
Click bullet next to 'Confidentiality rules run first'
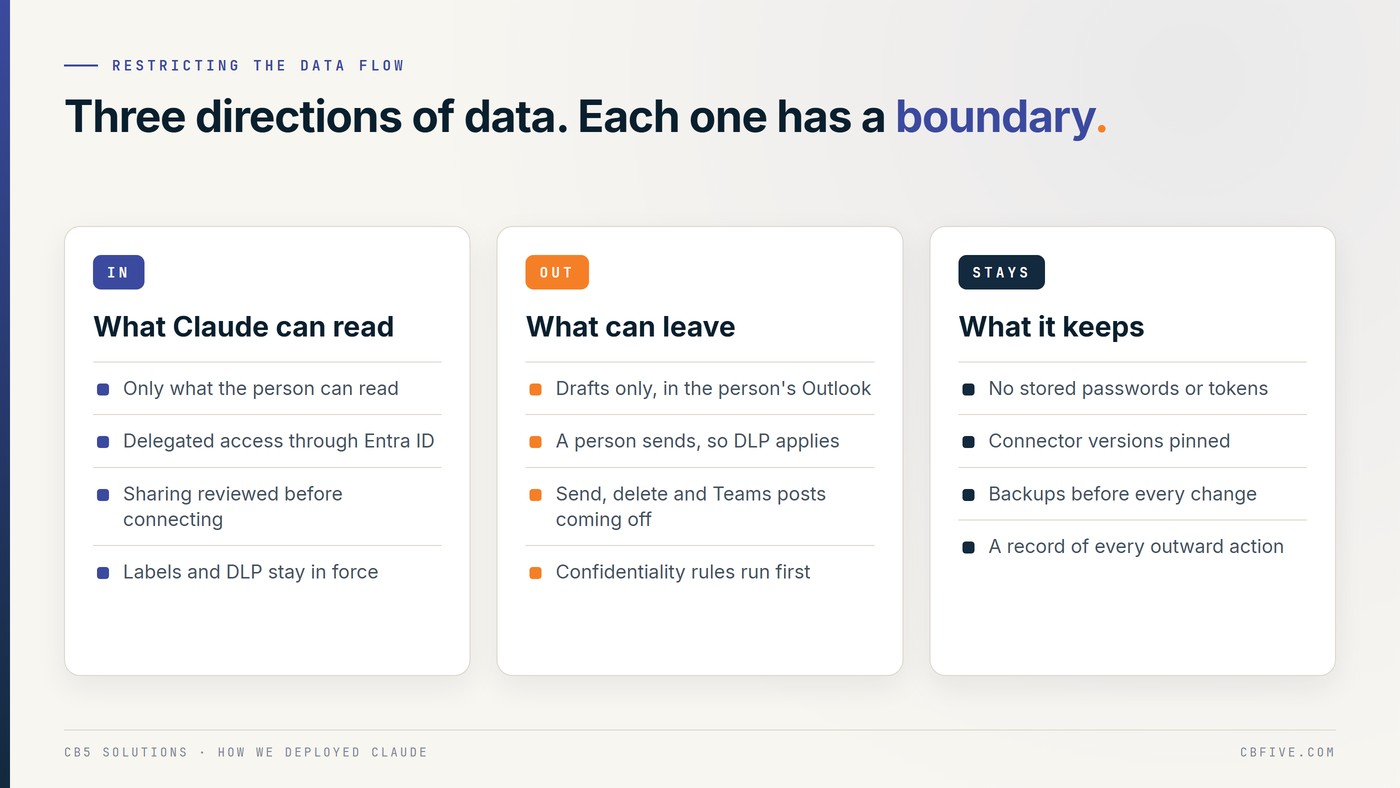coord(536,573)
